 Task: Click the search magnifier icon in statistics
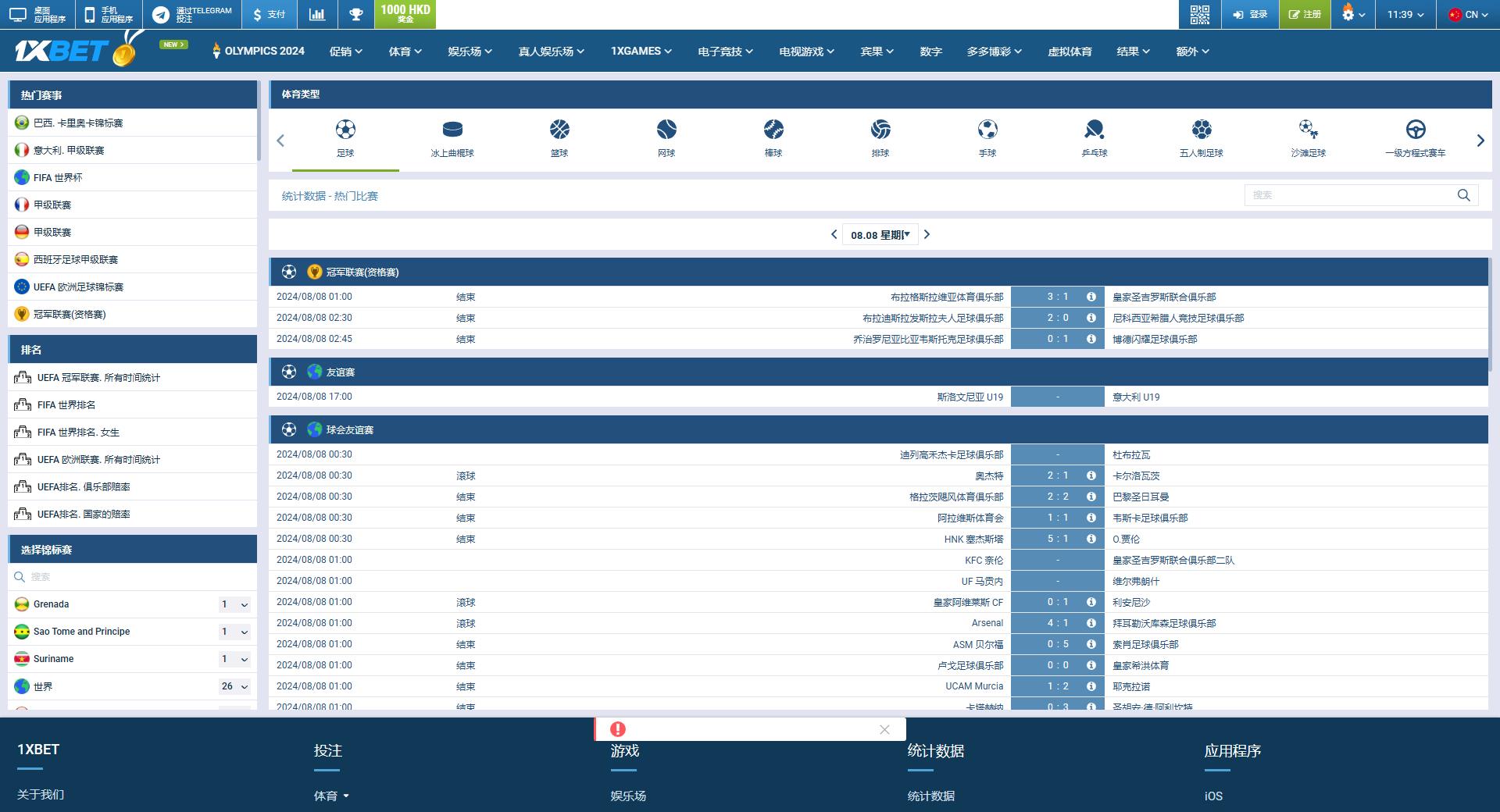(x=1463, y=195)
